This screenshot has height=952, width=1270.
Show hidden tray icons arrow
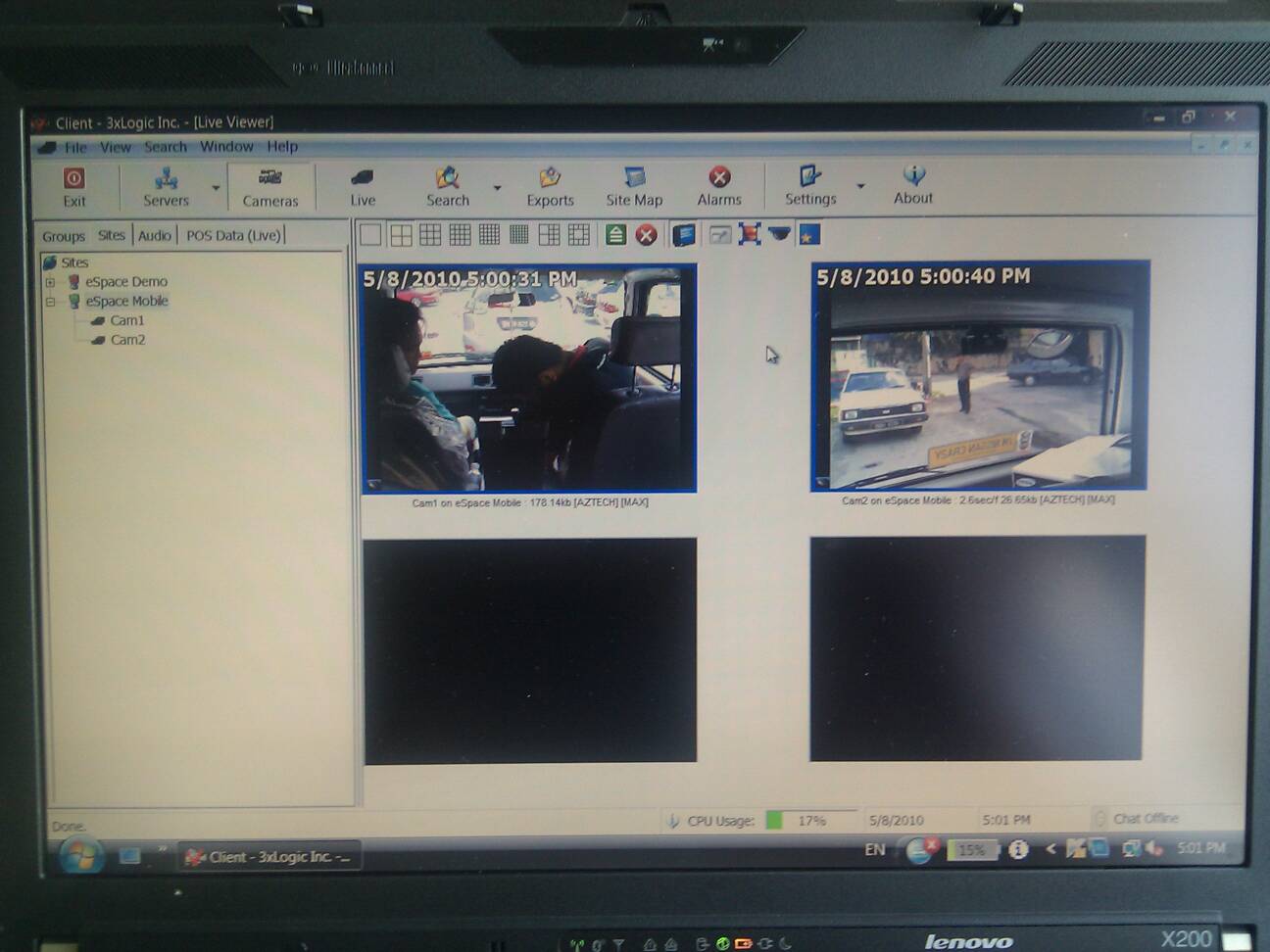(x=1050, y=849)
